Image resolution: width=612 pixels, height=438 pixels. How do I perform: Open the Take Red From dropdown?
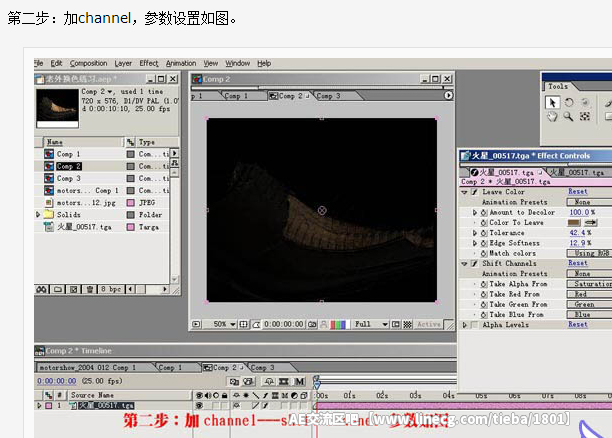(589, 294)
